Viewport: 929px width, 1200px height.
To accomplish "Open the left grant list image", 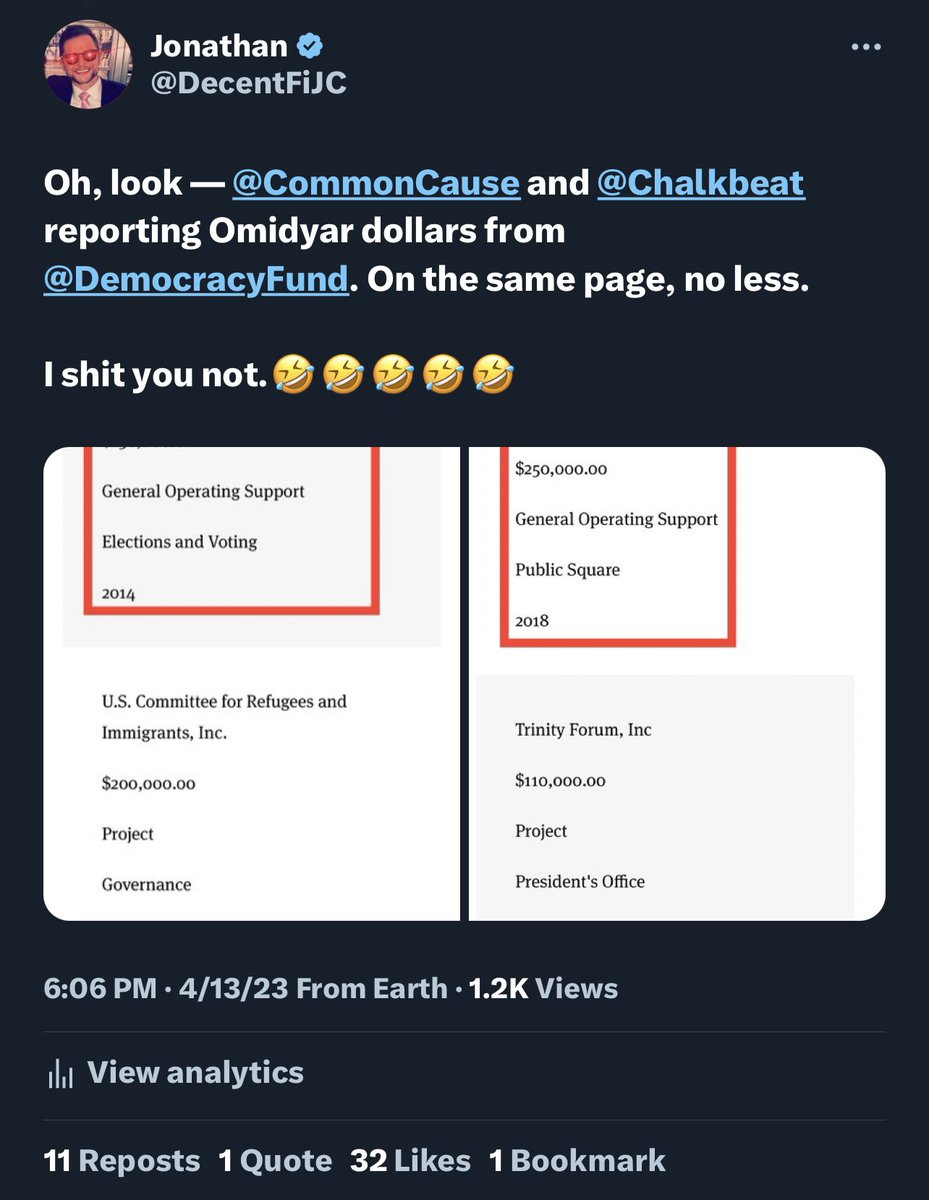I will pos(251,684).
